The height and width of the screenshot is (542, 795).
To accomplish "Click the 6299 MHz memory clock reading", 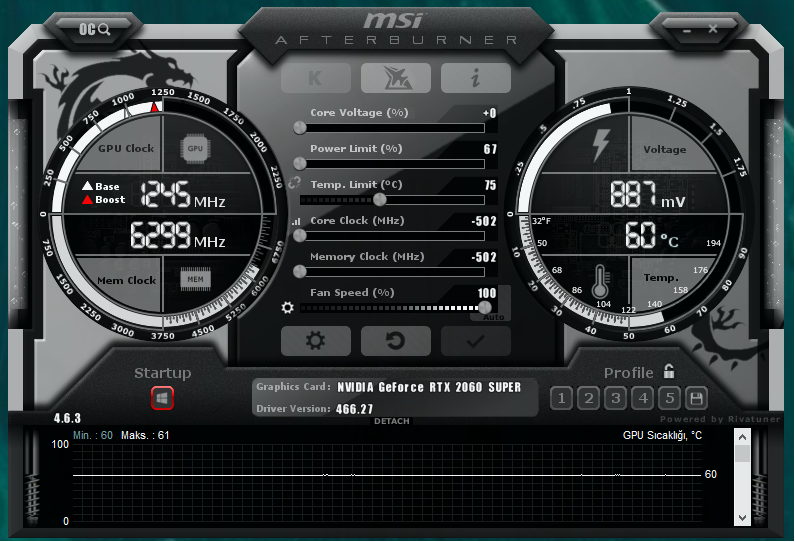I will (x=177, y=235).
